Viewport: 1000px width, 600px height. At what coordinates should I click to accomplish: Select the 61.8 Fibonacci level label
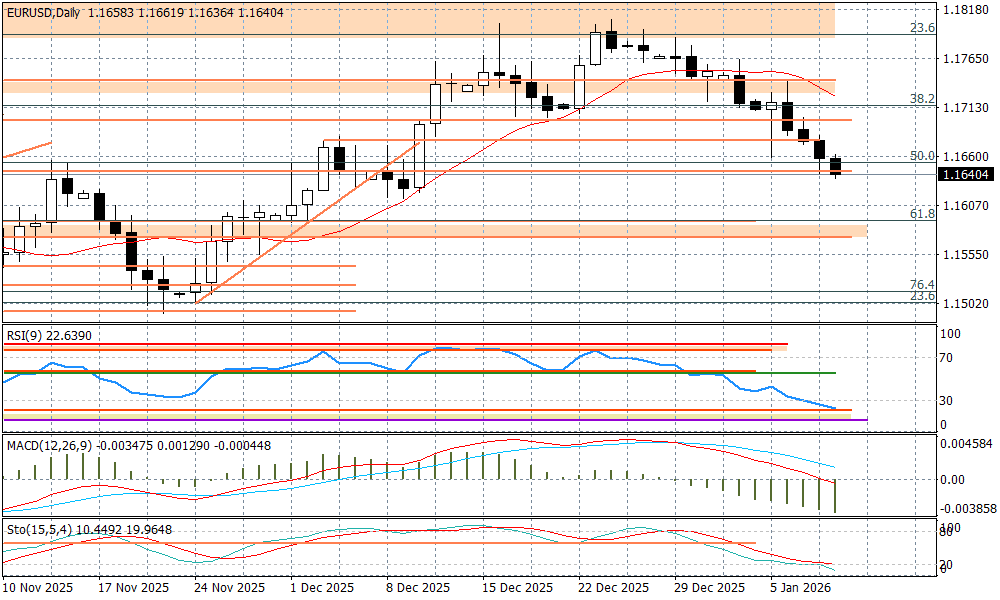point(921,213)
